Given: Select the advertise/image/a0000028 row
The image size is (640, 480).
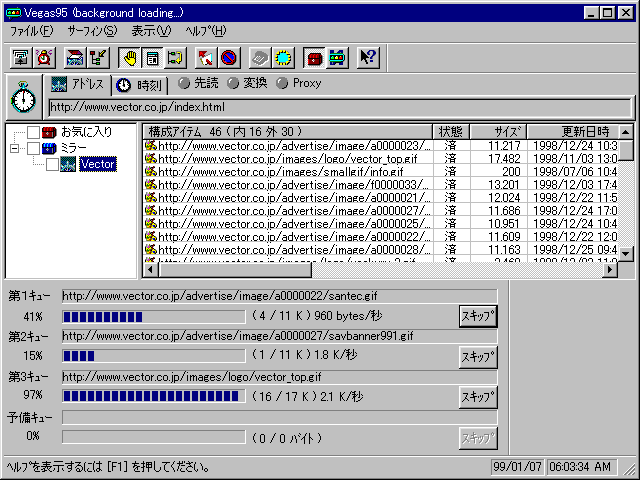Looking at the screenshot, I should tap(380, 249).
